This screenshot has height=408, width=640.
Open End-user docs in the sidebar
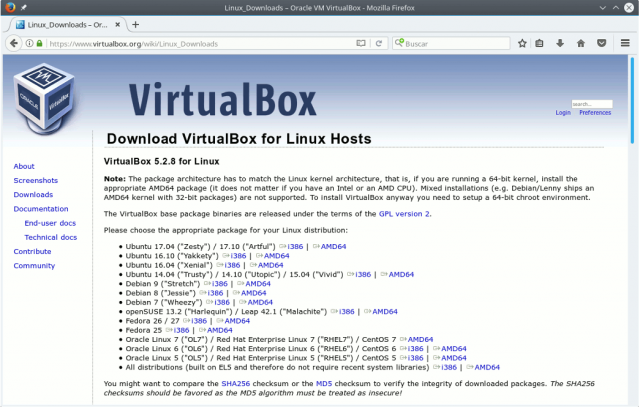click(x=50, y=223)
